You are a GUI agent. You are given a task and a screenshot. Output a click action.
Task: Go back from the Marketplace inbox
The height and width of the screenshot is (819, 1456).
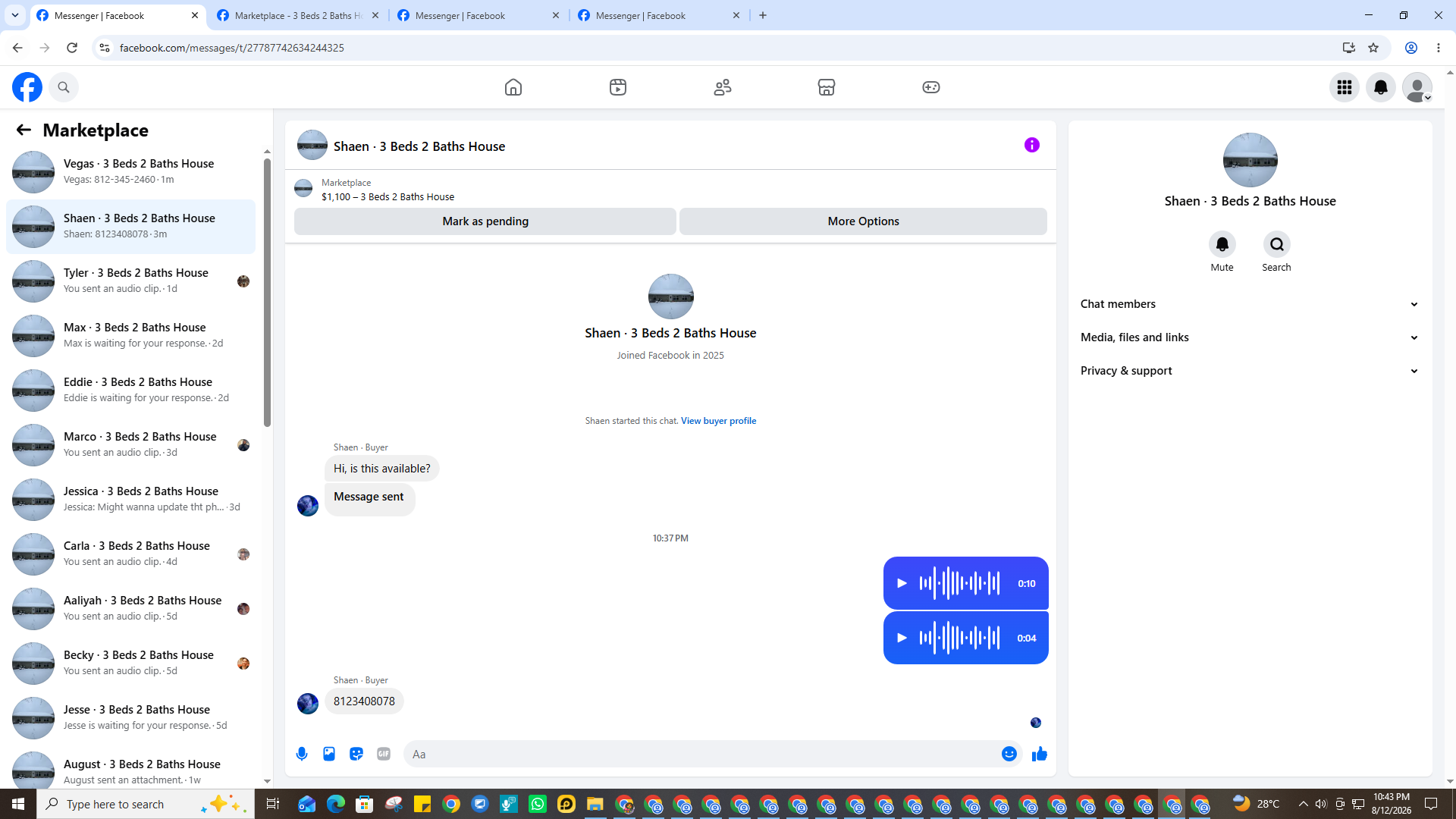pyautogui.click(x=24, y=130)
